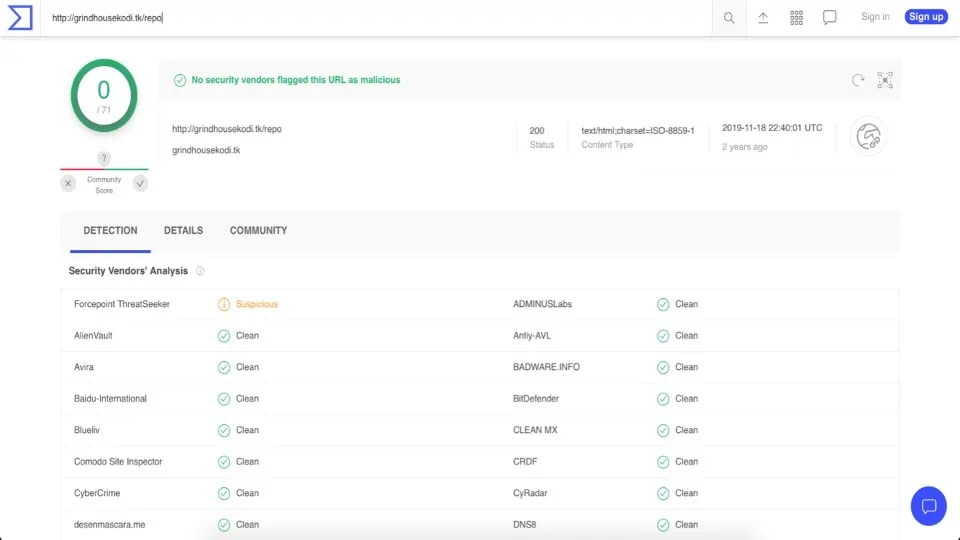Select the Baidu-International vendor name
Image resolution: width=960 pixels, height=540 pixels.
coord(110,399)
